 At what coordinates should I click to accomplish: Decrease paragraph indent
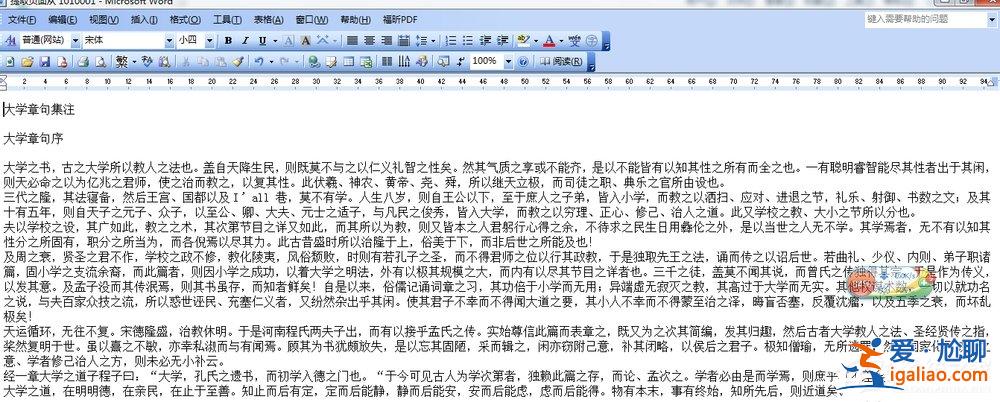(485, 41)
